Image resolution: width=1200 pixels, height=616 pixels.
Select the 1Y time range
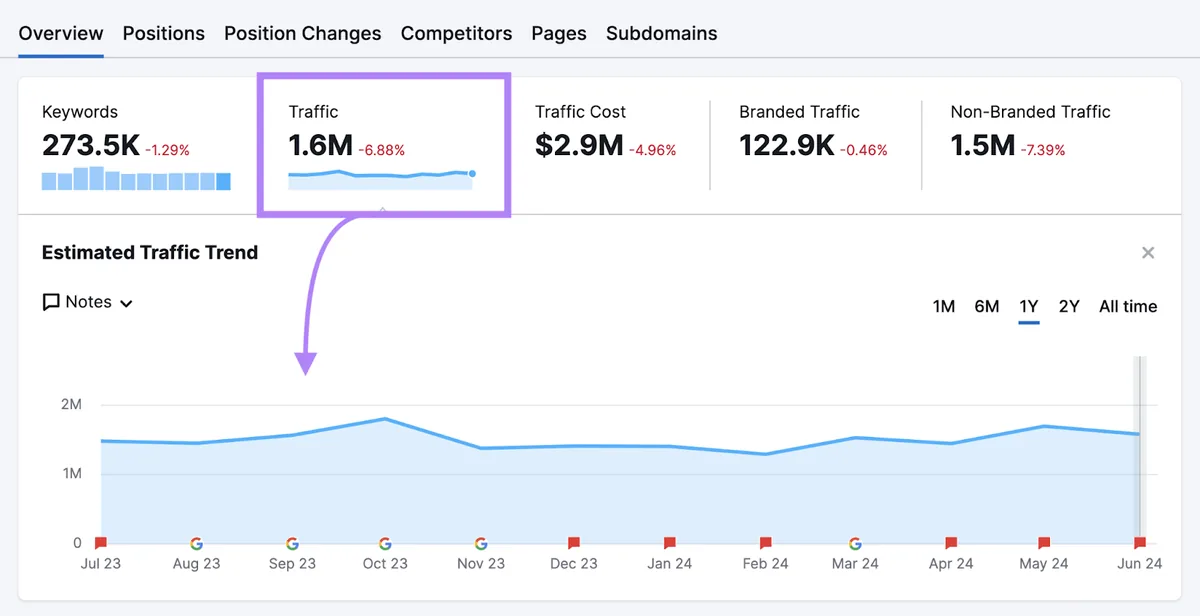pyautogui.click(x=1029, y=306)
